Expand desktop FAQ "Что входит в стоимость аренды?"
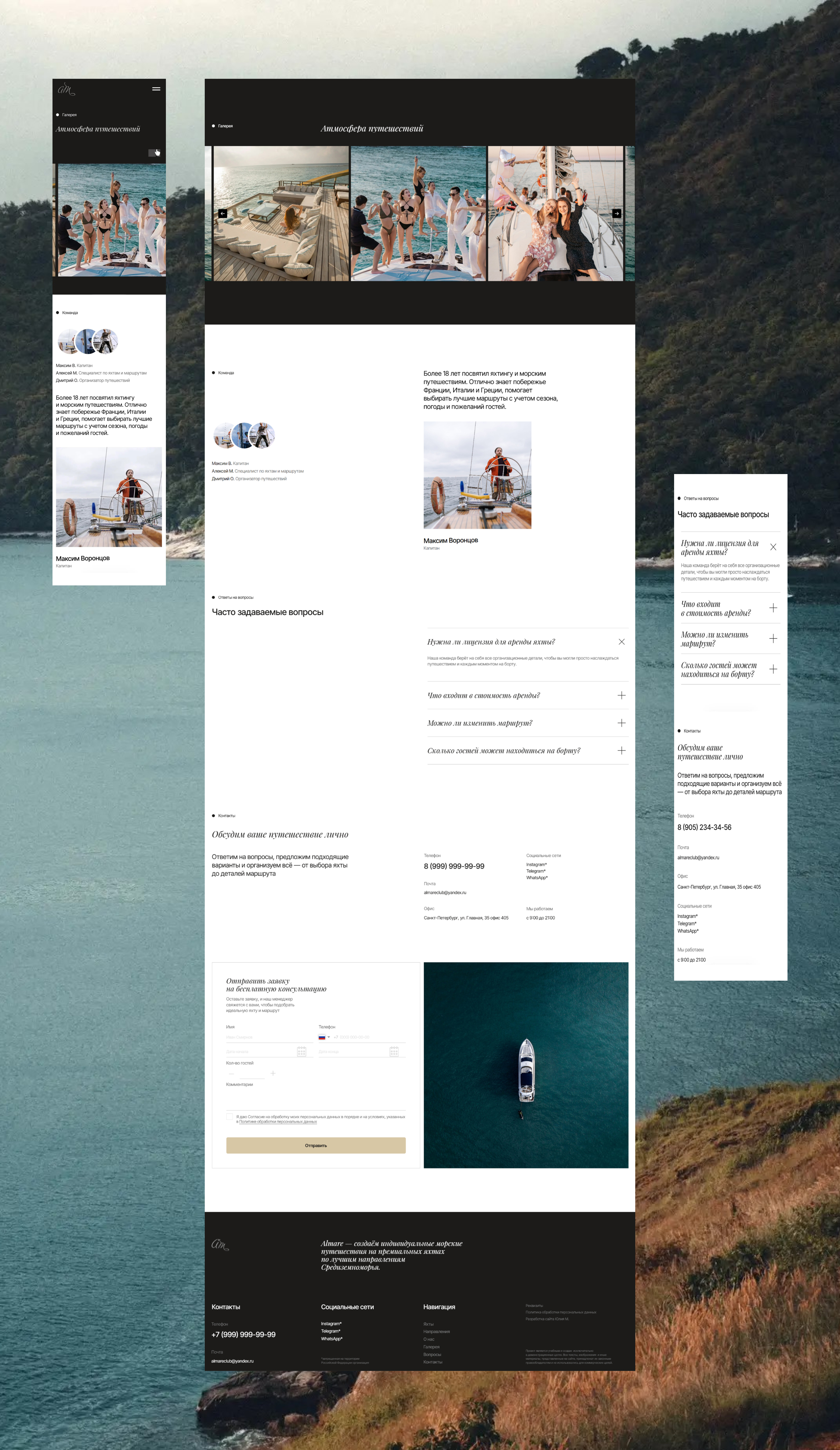The width and height of the screenshot is (840, 1450). (x=622, y=695)
